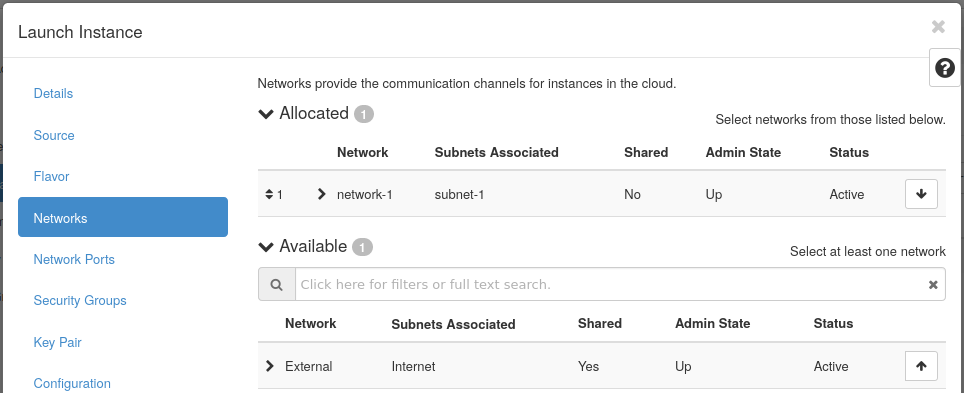The width and height of the screenshot is (964, 393).
Task: Go to the Key Pair step
Action: point(57,343)
